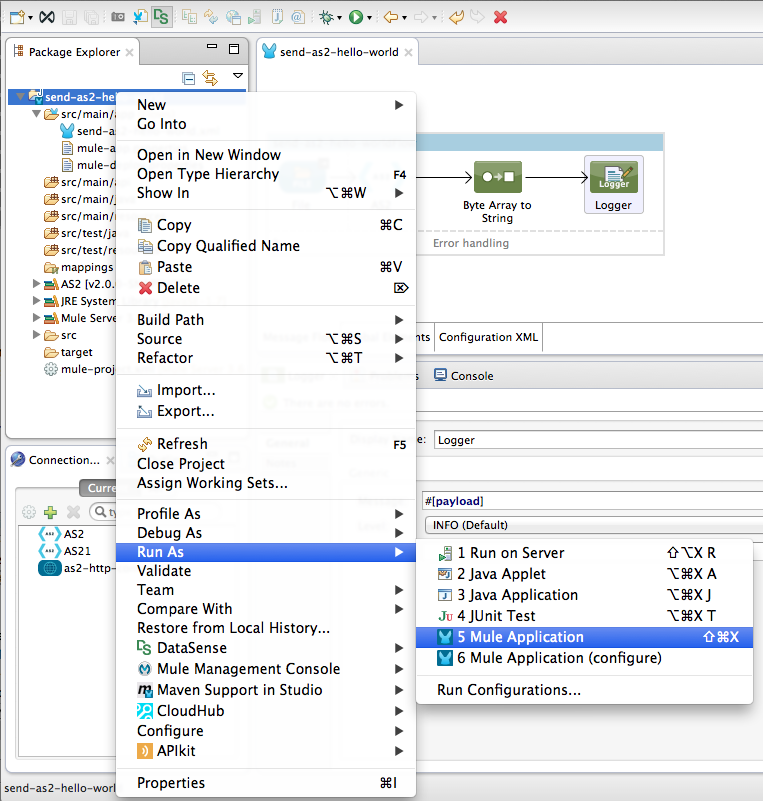Open the Run button dropdown arrow

click(x=369, y=17)
